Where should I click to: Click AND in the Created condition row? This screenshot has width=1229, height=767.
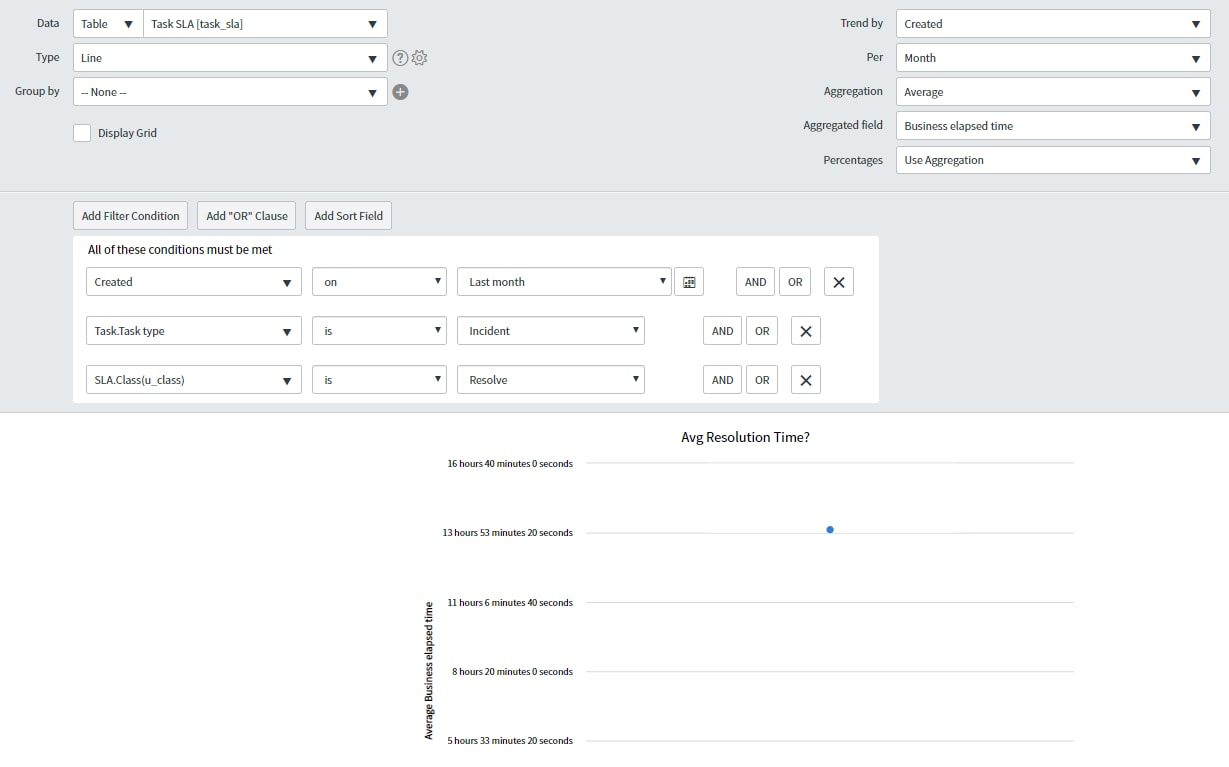[x=756, y=282]
